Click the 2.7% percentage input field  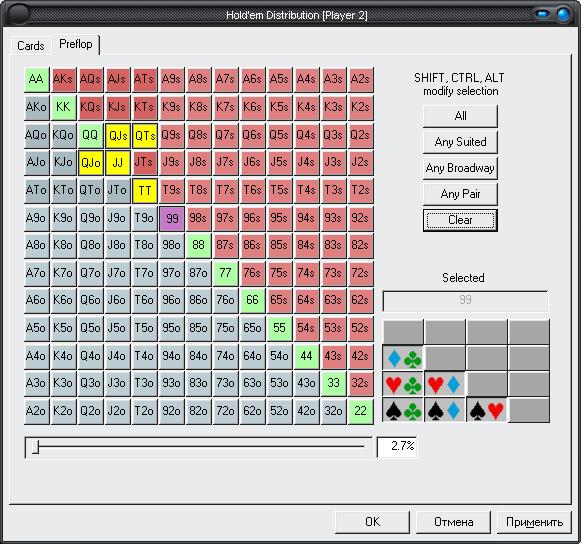coord(397,447)
